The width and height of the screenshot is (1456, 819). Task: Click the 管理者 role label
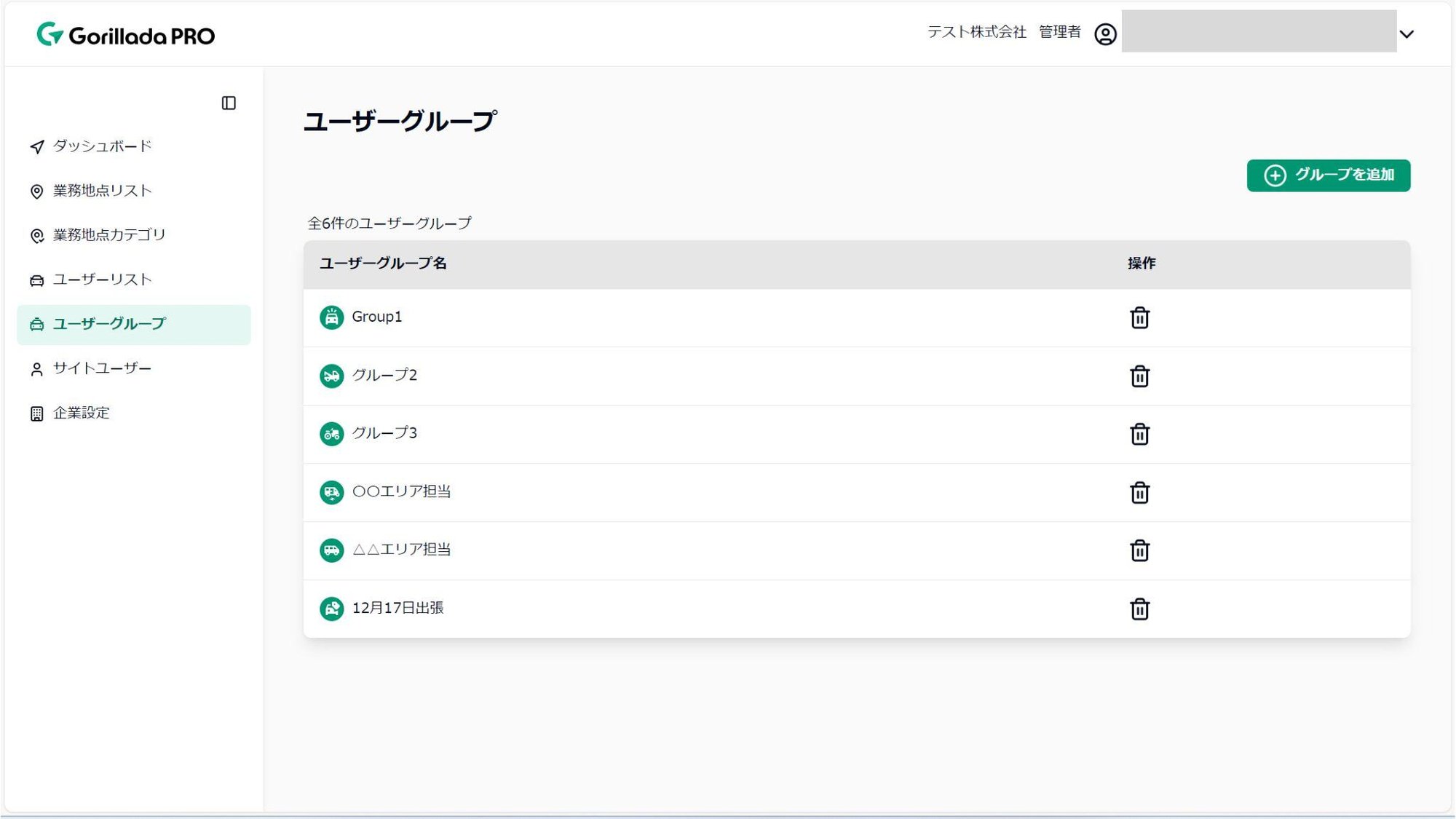point(1059,32)
